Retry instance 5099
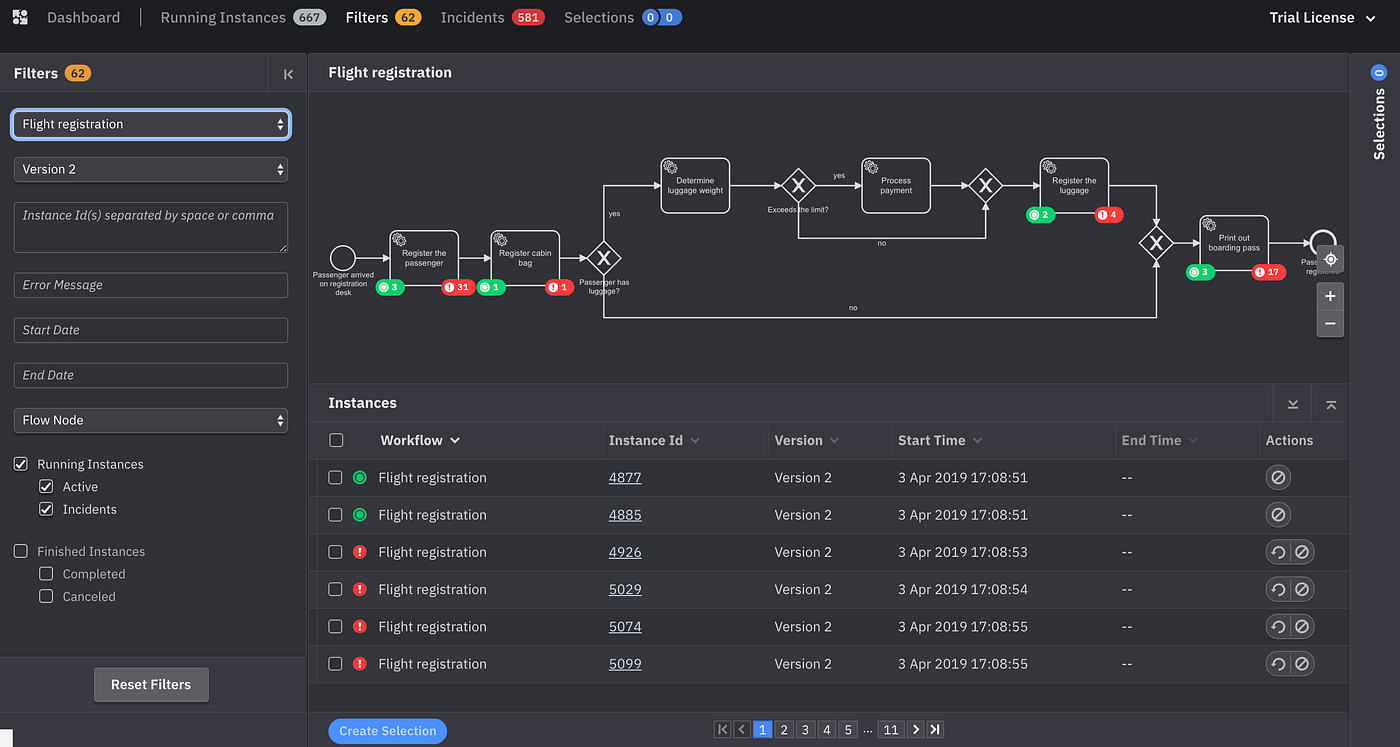The image size is (1400, 747). [1278, 664]
